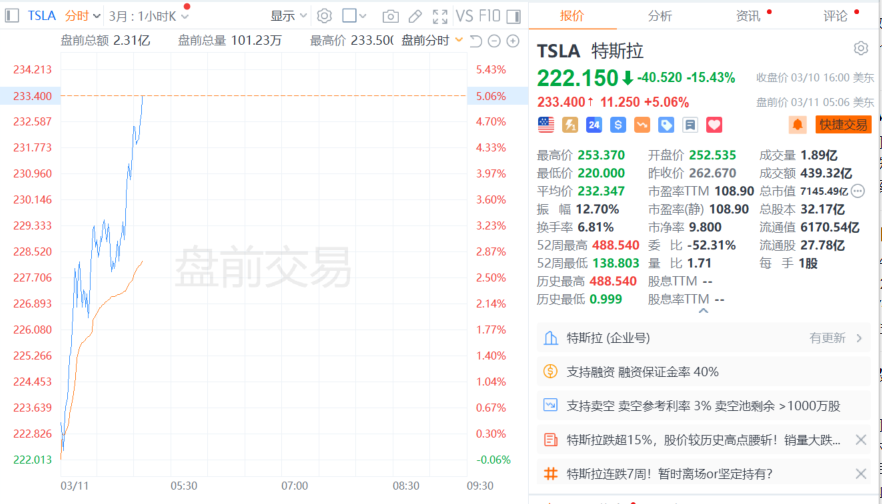Click the blue 24-hour trading icon
882x504 pixels.
click(x=594, y=124)
